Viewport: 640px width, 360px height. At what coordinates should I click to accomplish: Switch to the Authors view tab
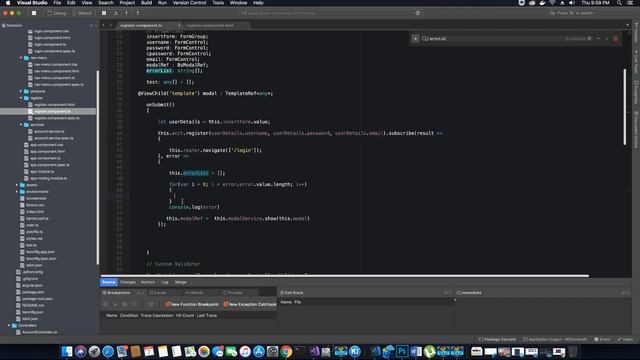coord(148,282)
